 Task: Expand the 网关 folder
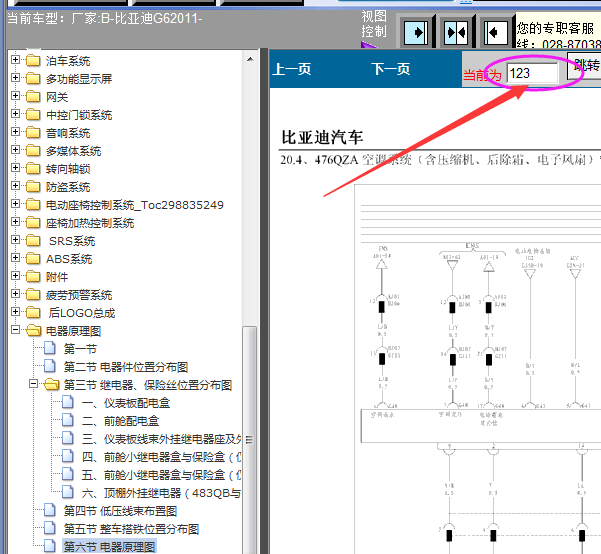(15, 96)
